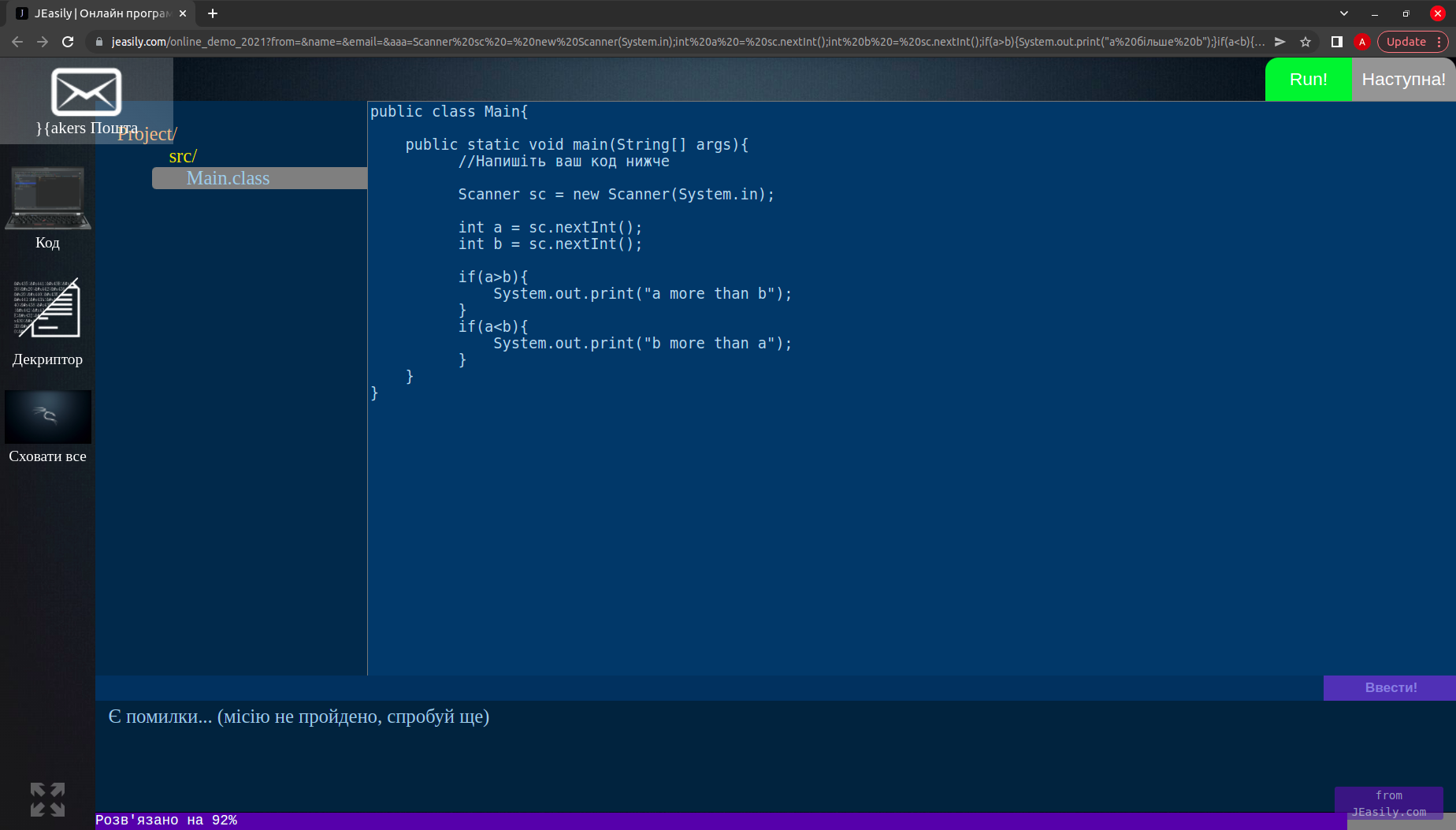Viewport: 1456px width, 830px height.
Task: Open the browser profile avatar
Action: [x=1361, y=42]
